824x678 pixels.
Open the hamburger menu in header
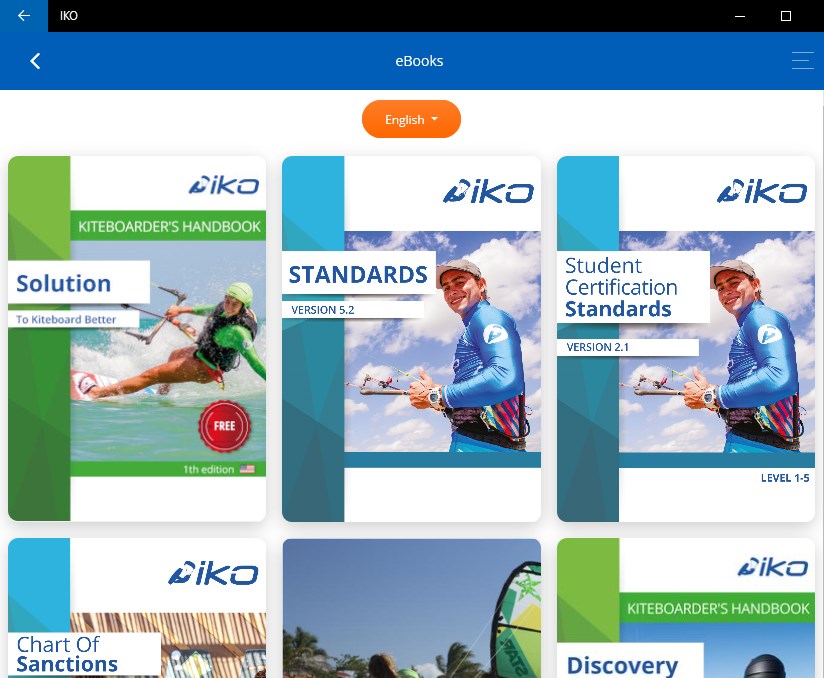click(802, 60)
